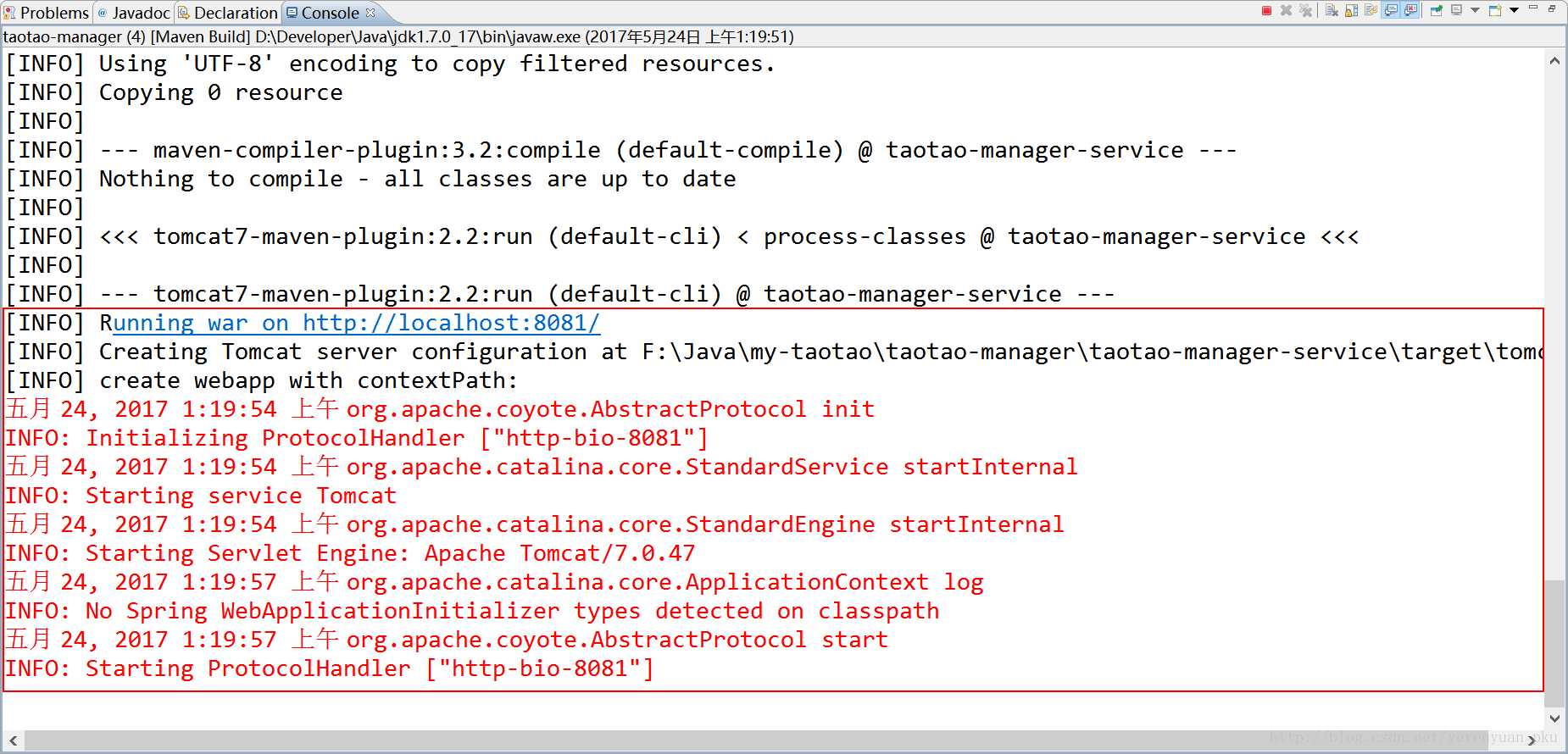Click the maven-compiler-plugin:3.2:compile line
1568x754 pixels.
621,150
